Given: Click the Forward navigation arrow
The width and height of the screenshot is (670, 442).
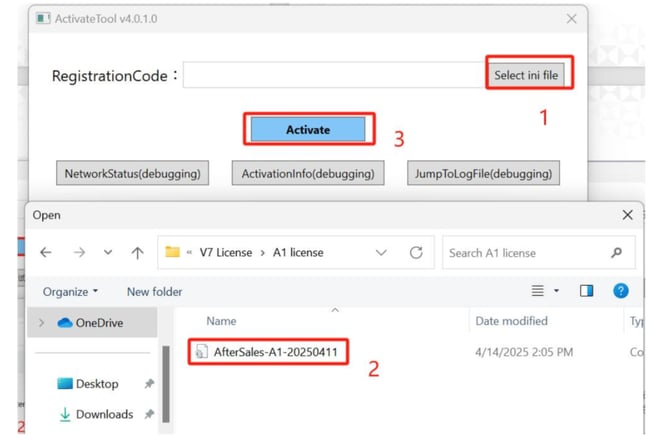Looking at the screenshot, I should tap(77, 253).
